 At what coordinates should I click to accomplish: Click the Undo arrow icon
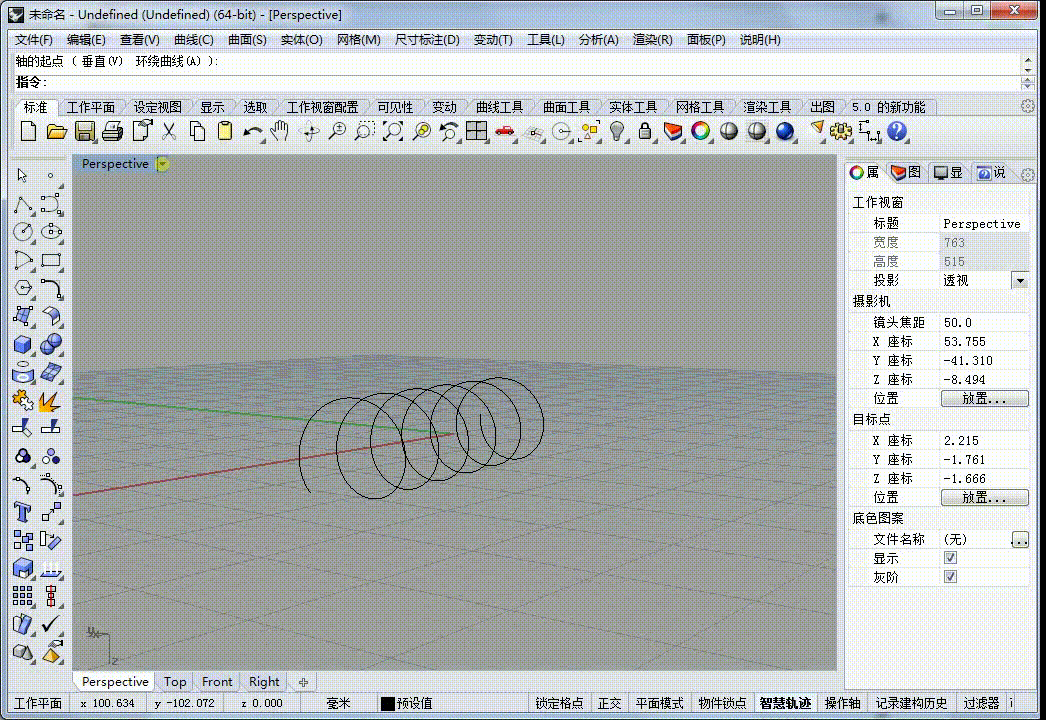(x=251, y=132)
